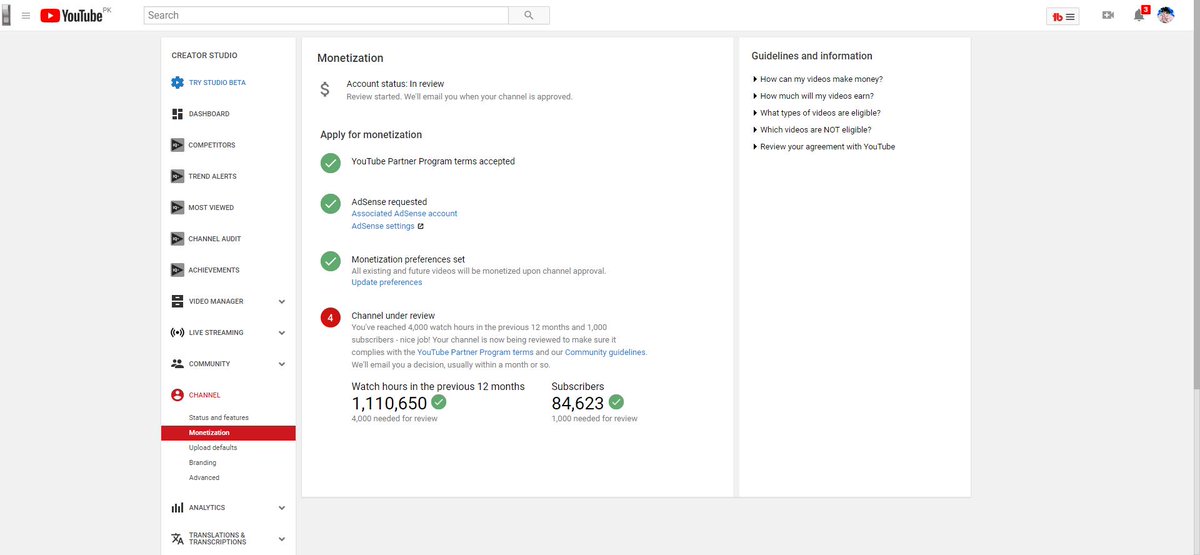Expand 'What types of videos are eligible?'

click(x=816, y=113)
